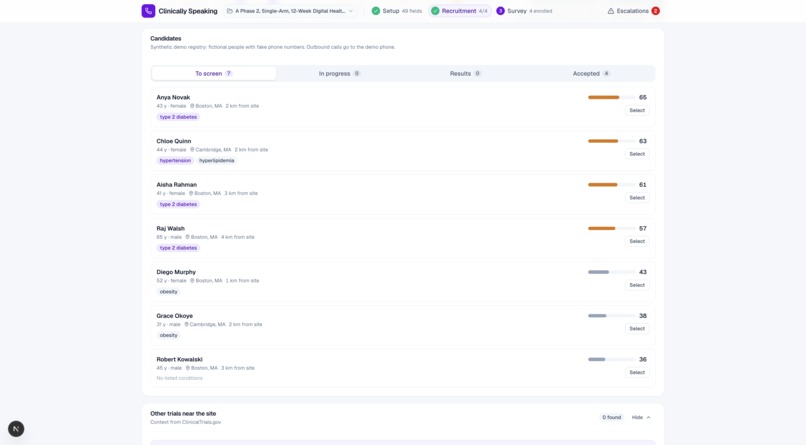806x445 pixels.
Task: Click Chloe Quinn's hypertension tag
Action: [x=175, y=161]
